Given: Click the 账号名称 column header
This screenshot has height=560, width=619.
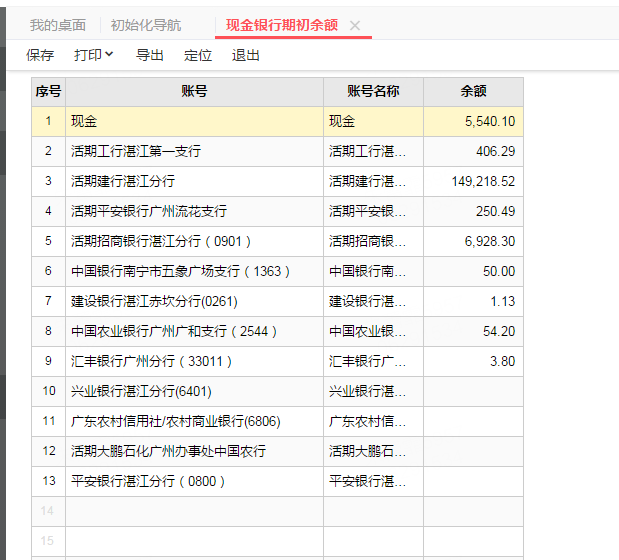Looking at the screenshot, I should [373, 92].
